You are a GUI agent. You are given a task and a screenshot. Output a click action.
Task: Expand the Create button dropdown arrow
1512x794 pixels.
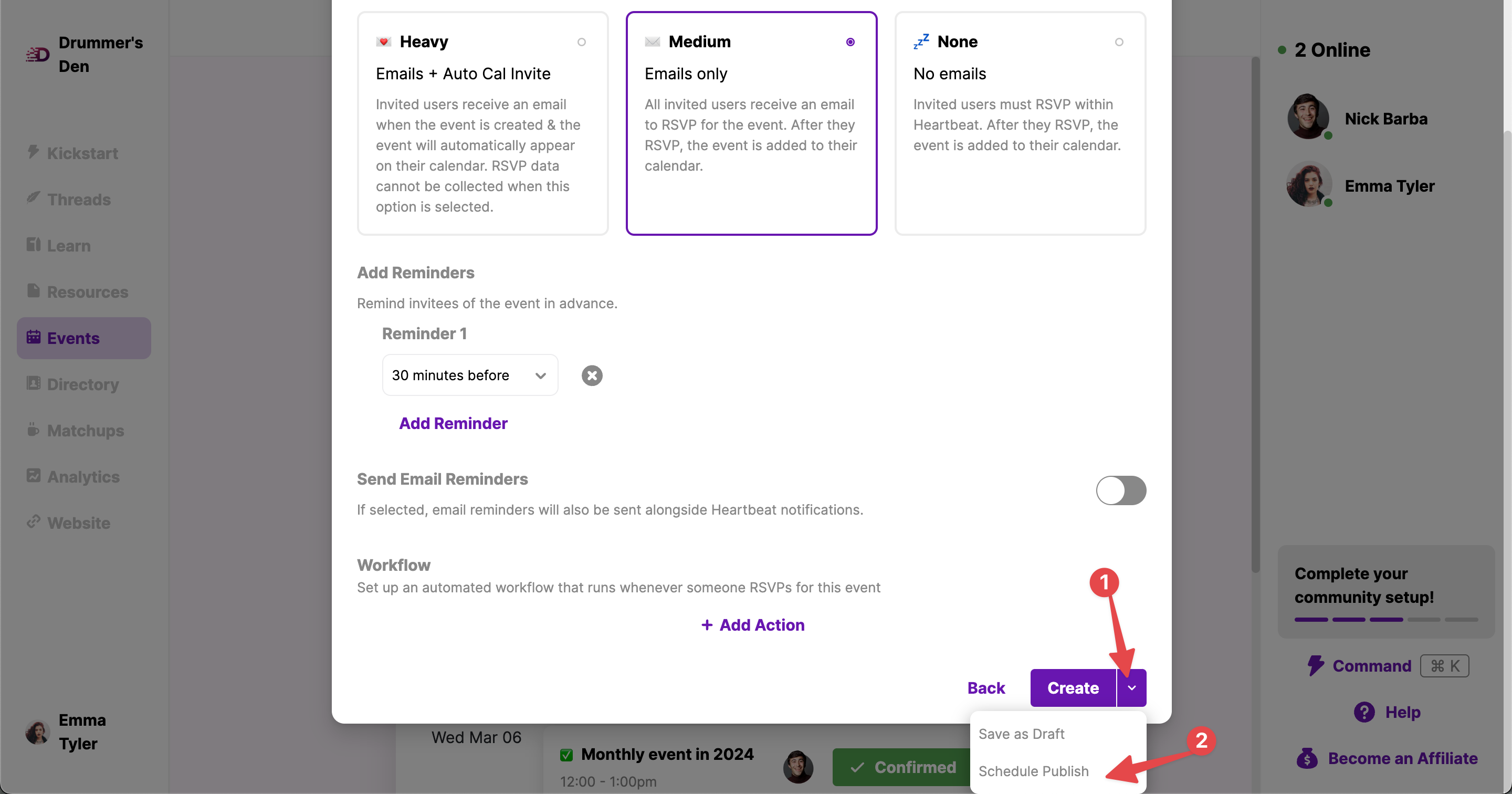point(1132,688)
